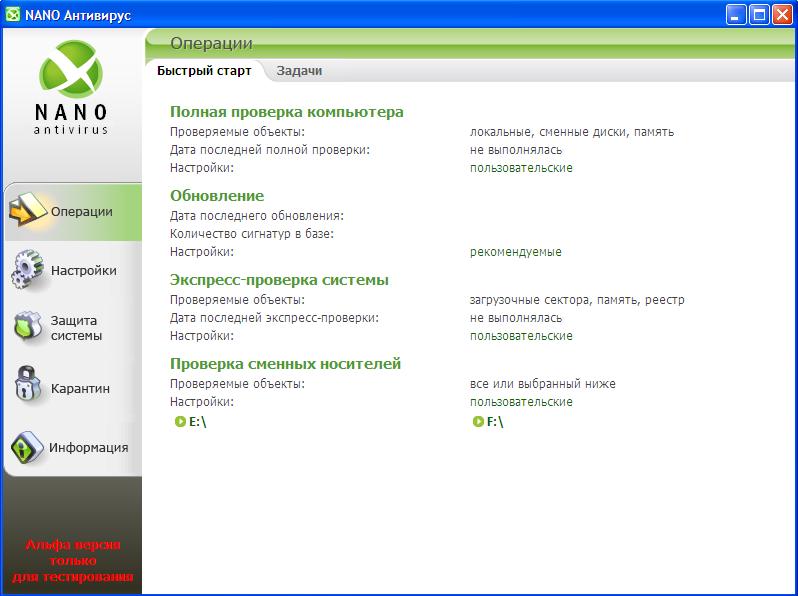The width and height of the screenshot is (798, 596).
Task: Open рекомендуемые update settings link
Action: 515,252
